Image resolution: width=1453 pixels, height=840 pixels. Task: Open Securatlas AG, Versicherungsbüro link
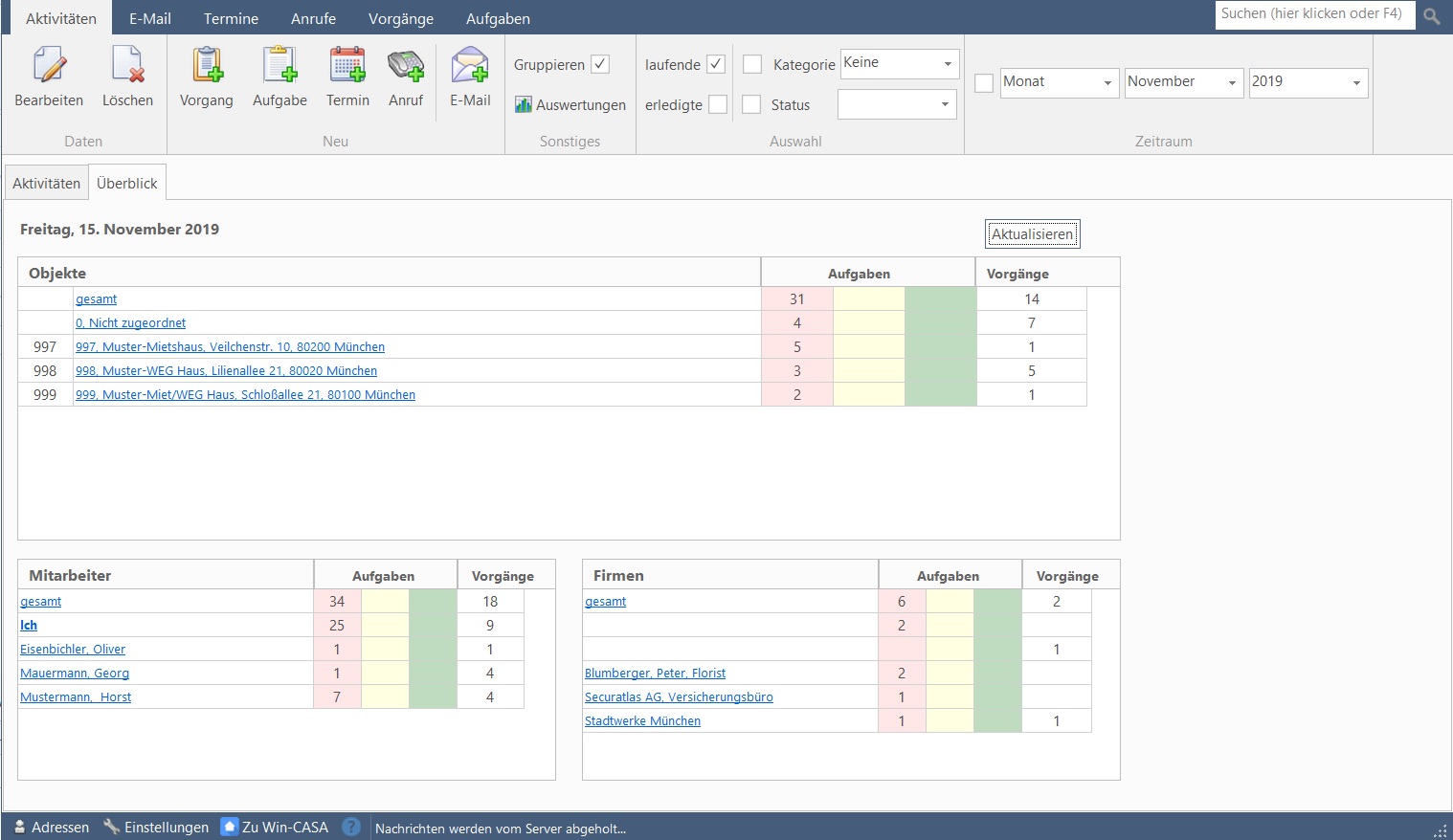680,697
